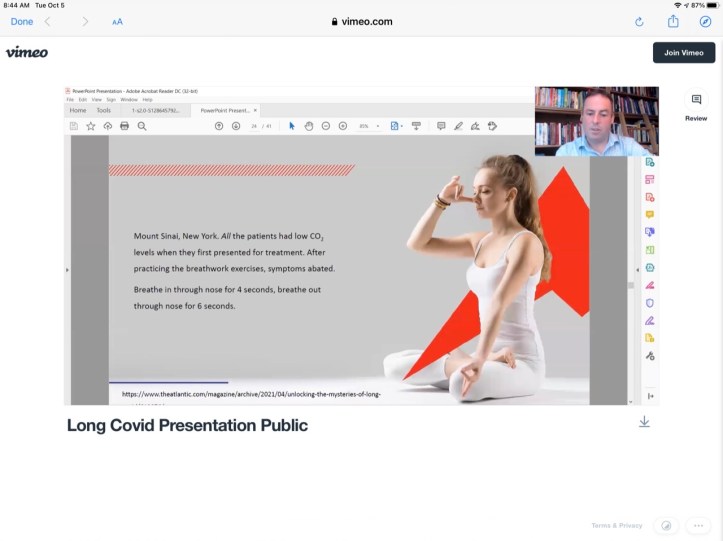Click the print icon in Acrobat toolbar
This screenshot has width=723, height=541.
(124, 126)
